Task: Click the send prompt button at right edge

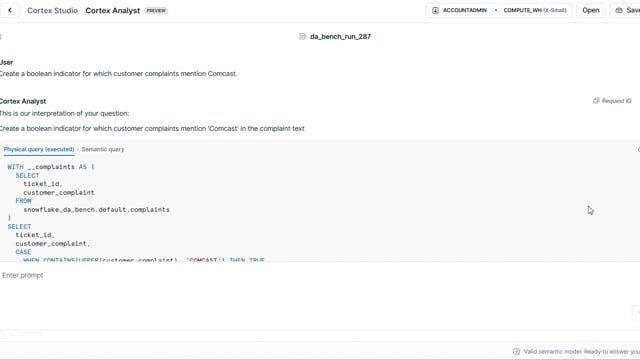Action: 636,312
